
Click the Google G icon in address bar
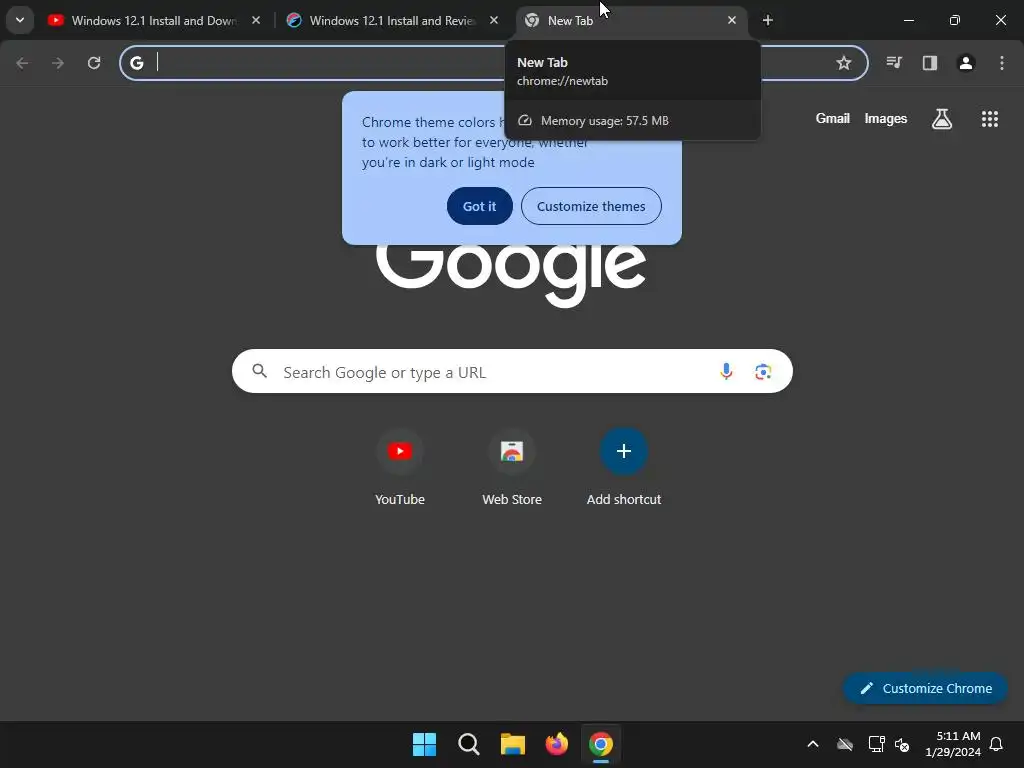pyautogui.click(x=136, y=63)
